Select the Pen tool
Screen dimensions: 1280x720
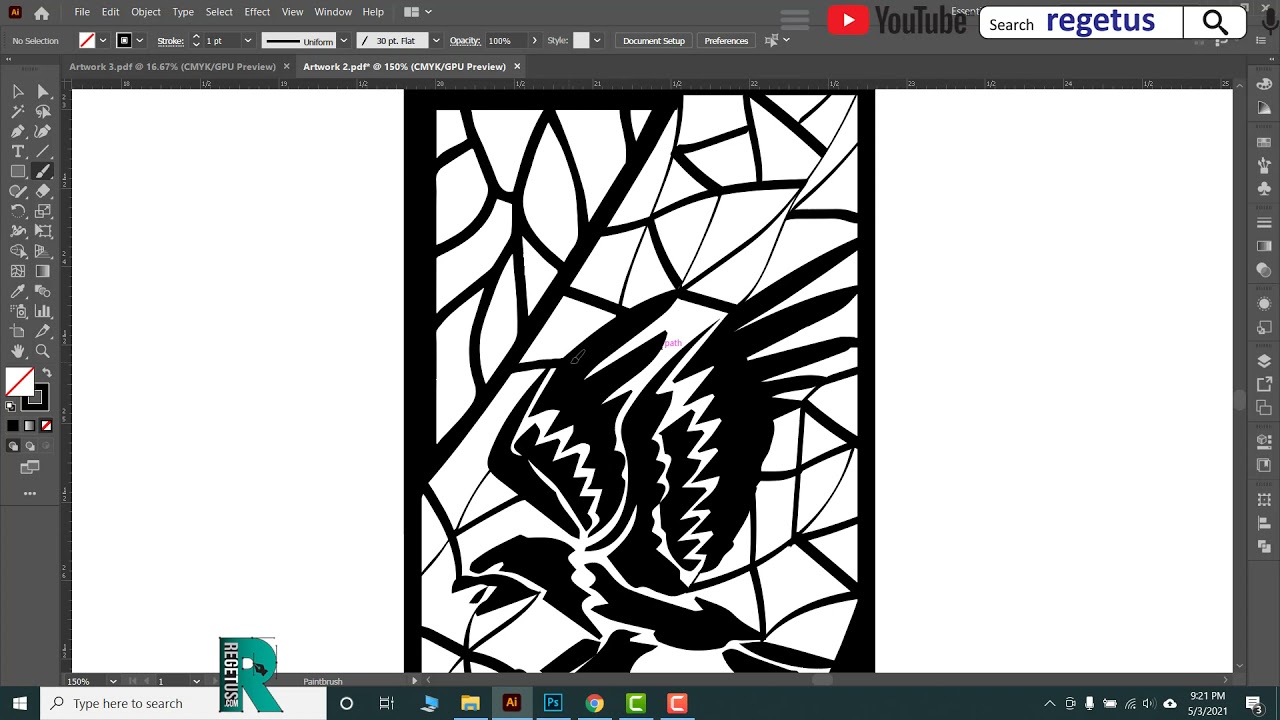click(18, 132)
